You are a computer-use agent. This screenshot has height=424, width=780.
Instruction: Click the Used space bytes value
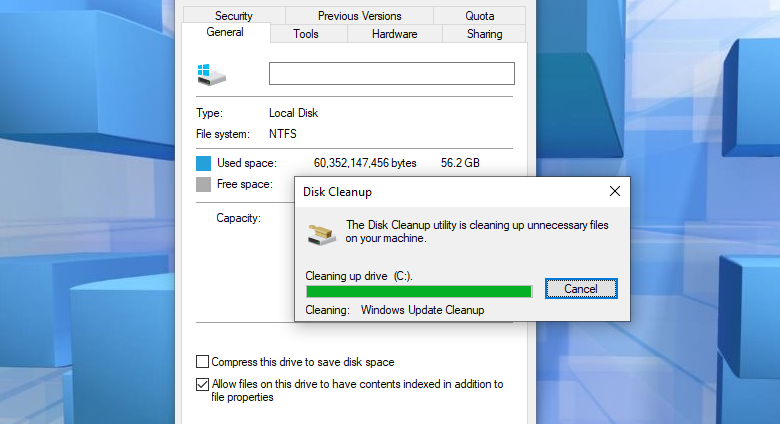click(365, 163)
